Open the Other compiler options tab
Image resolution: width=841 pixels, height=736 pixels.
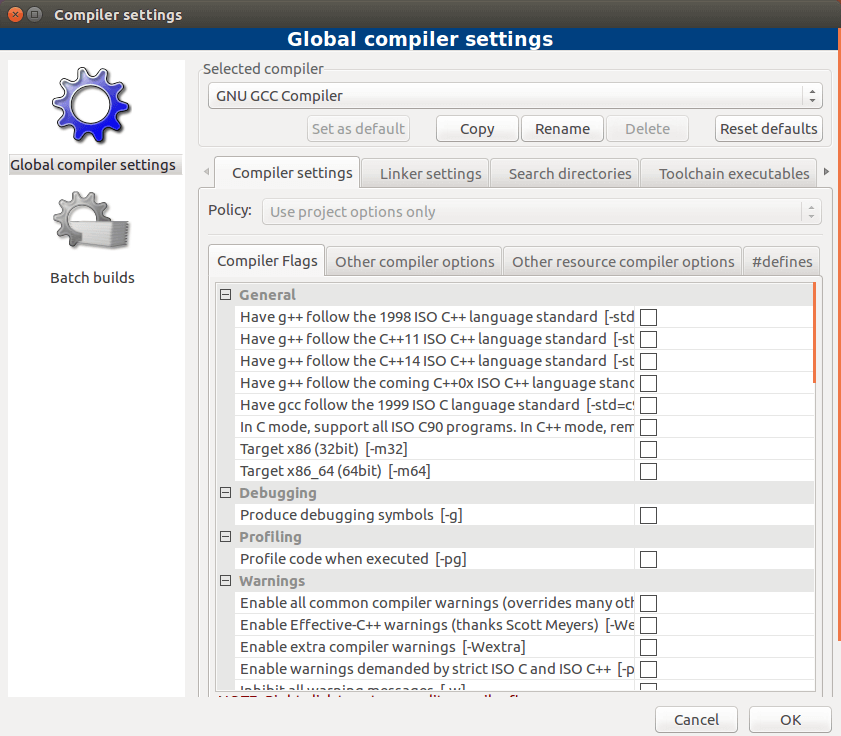[x=414, y=261]
